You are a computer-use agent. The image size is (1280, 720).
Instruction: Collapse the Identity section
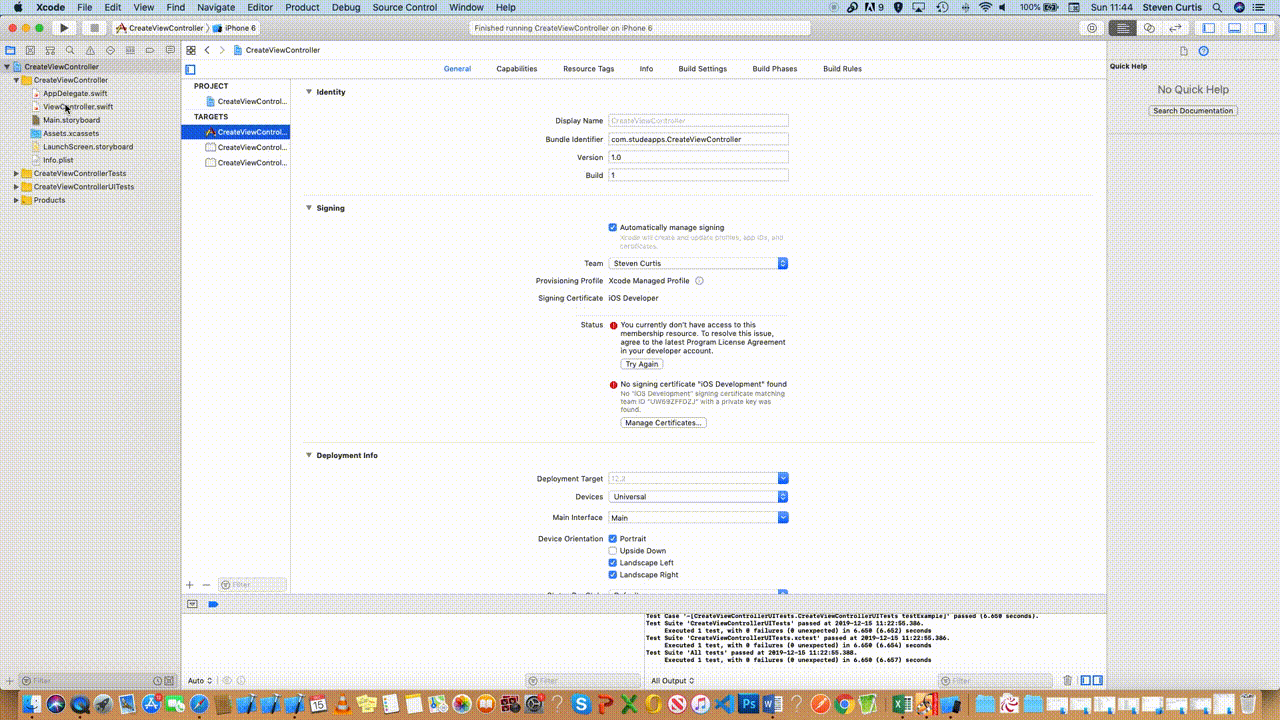309,92
